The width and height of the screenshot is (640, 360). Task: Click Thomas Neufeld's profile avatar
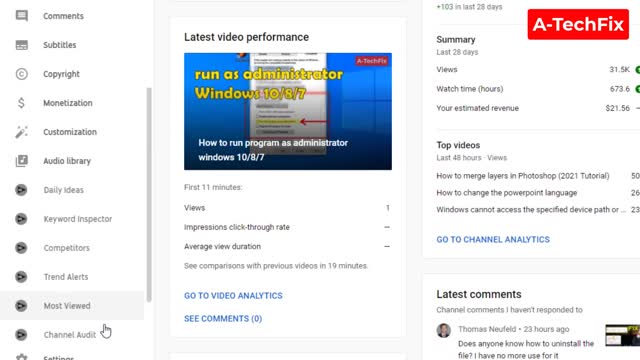coord(444,330)
